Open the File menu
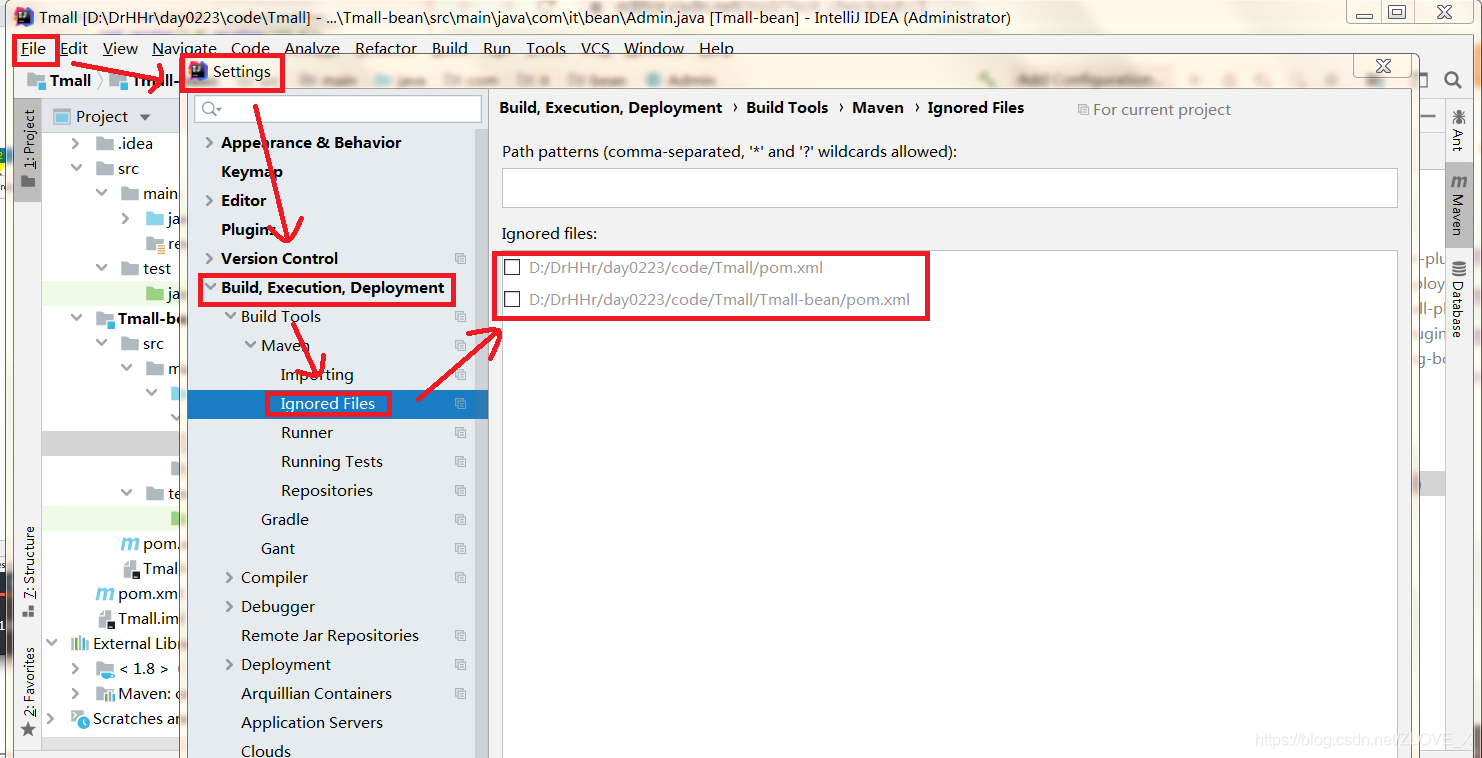This screenshot has height=758, width=1482. (33, 48)
